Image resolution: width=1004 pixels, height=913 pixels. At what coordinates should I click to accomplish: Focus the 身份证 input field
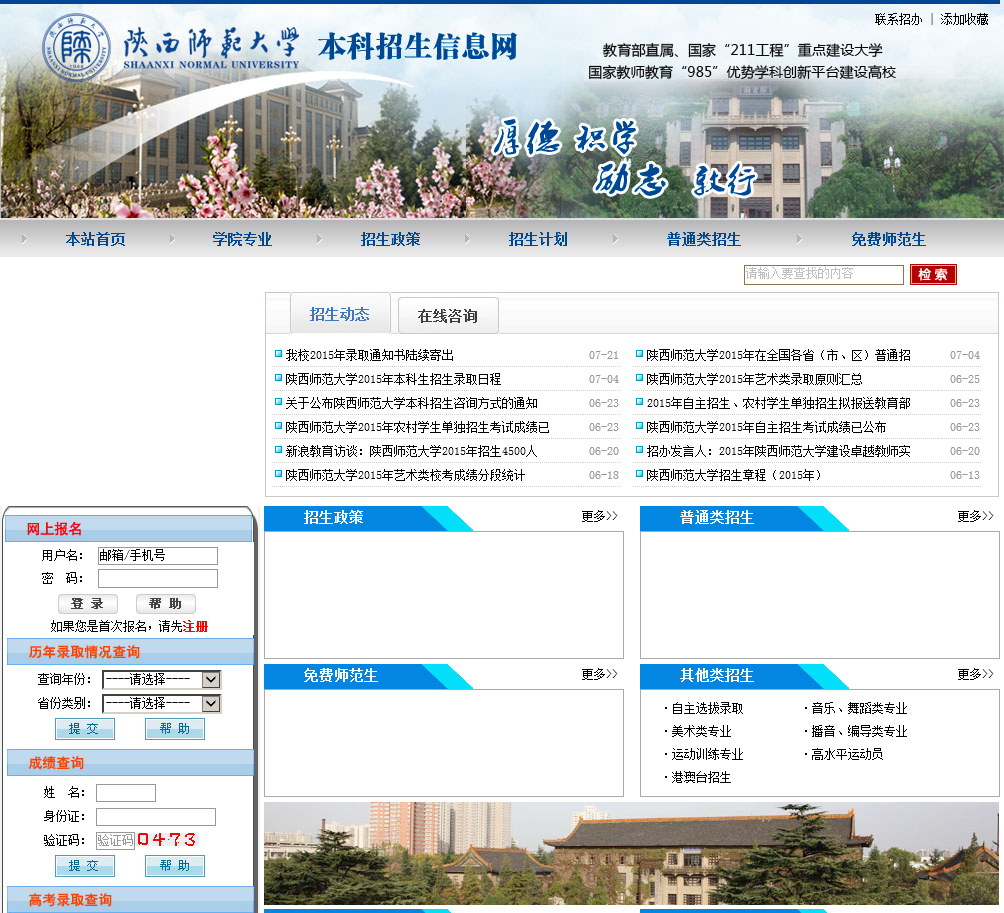click(x=156, y=817)
